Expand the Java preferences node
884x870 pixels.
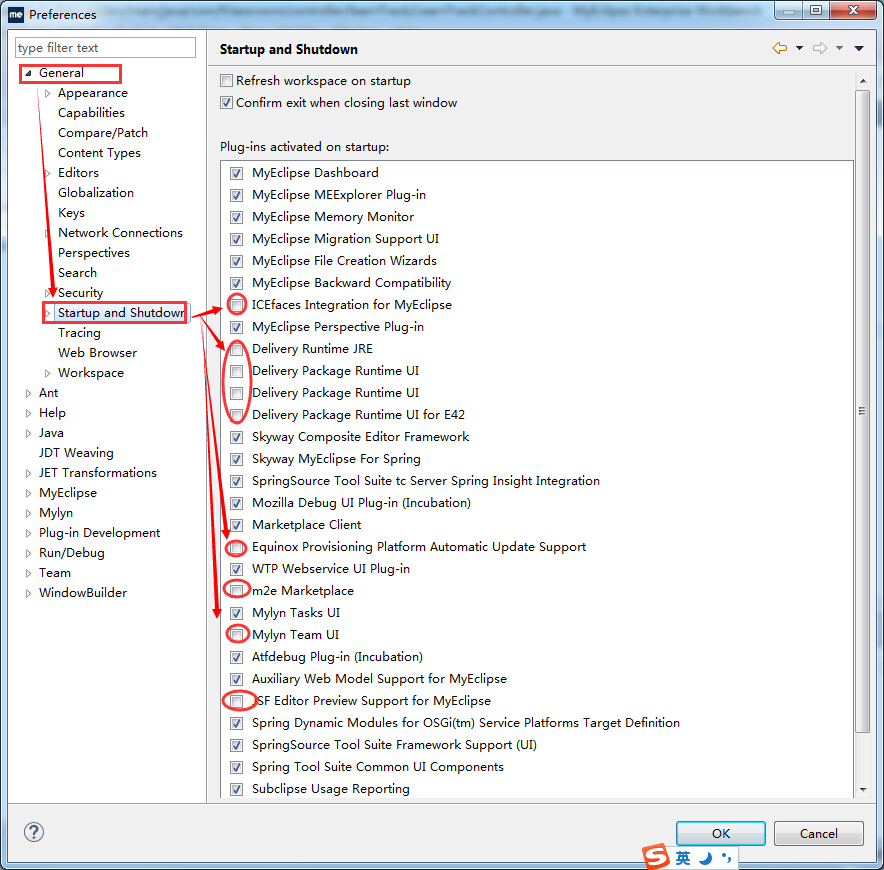tap(28, 433)
